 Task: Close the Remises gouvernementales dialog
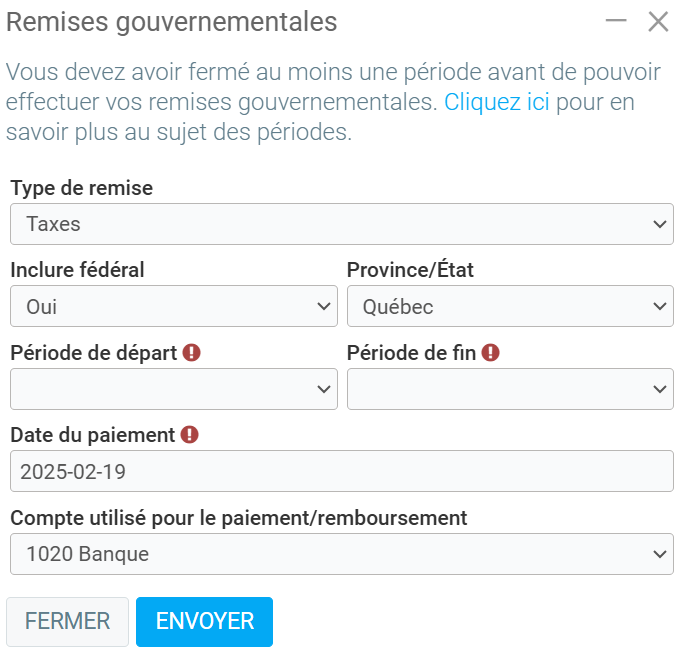[x=658, y=22]
